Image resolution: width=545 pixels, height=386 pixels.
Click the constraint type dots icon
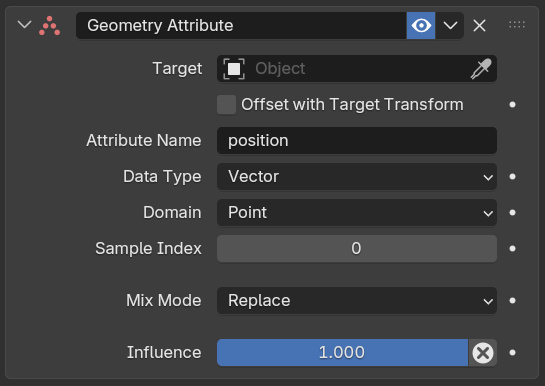pos(49,26)
